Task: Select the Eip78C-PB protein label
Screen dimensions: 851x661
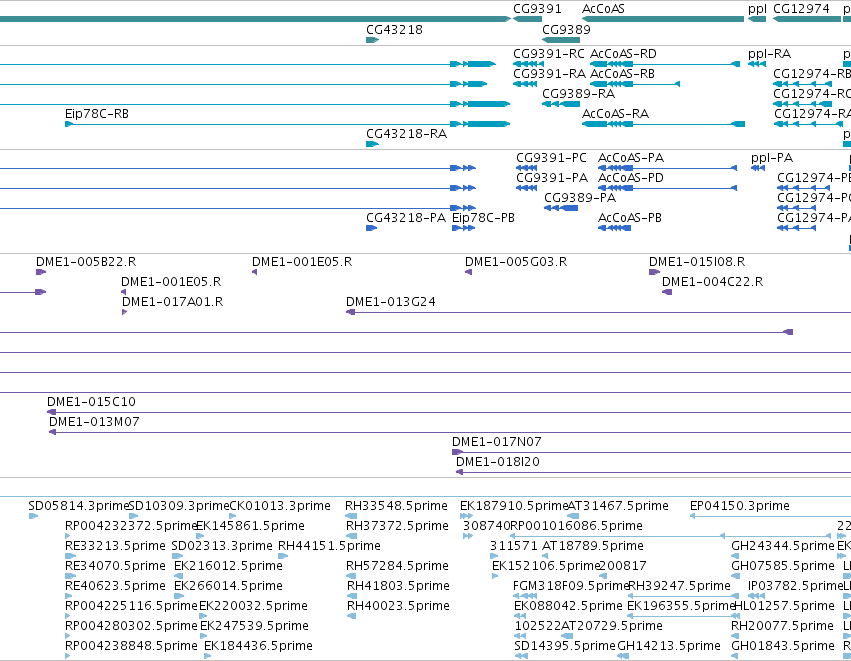Action: click(x=483, y=218)
